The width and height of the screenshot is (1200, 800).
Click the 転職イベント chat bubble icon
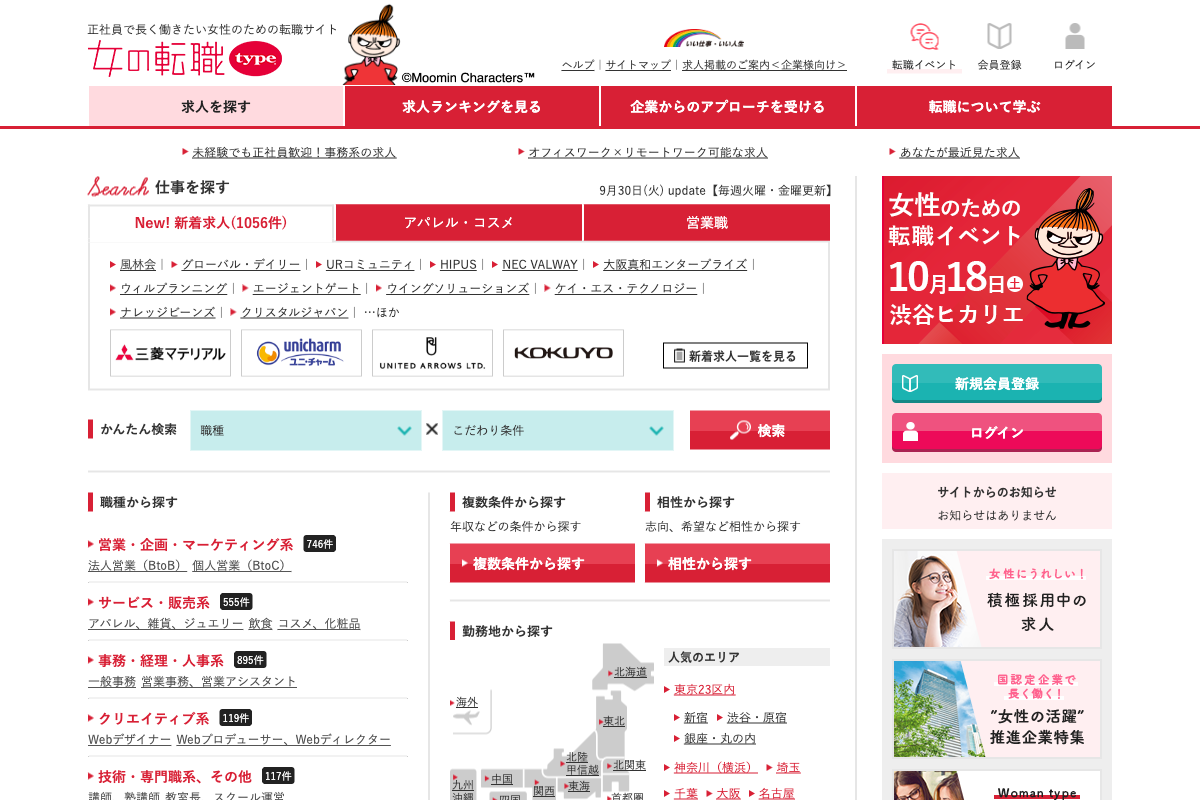point(924,38)
